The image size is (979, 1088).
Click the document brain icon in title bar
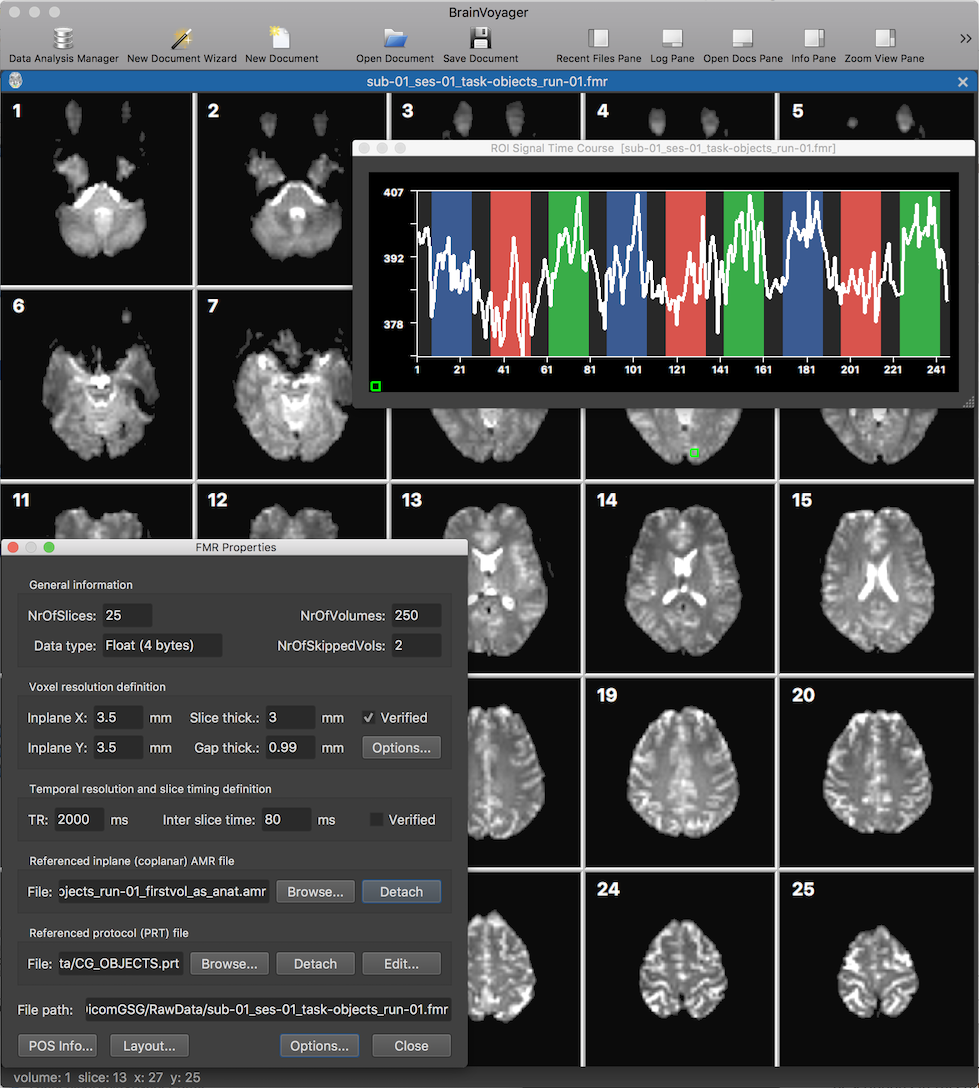[15, 81]
